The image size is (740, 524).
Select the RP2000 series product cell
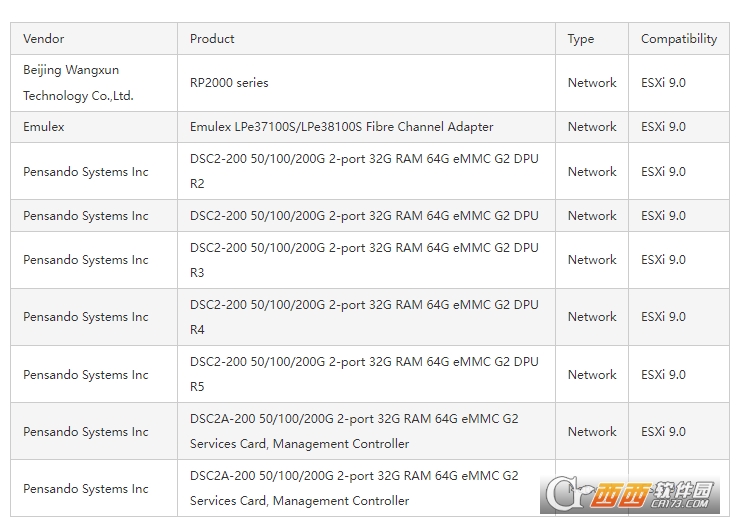tap(229, 83)
